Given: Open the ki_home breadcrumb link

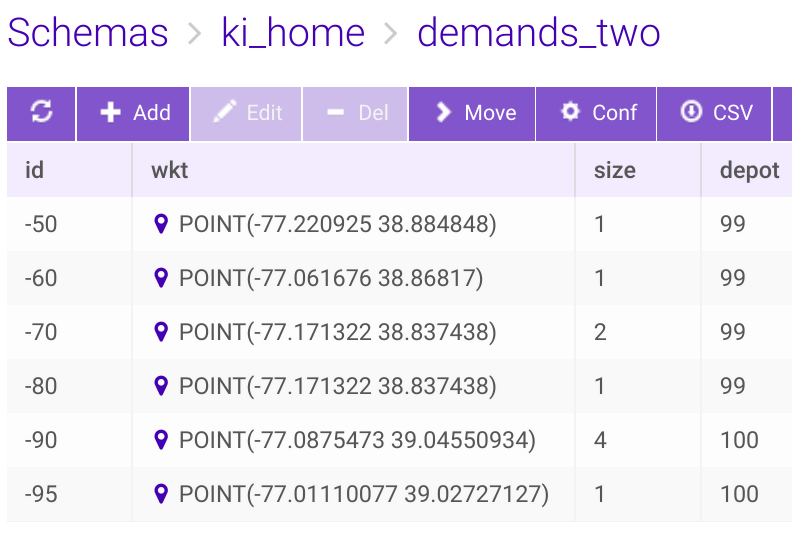Looking at the screenshot, I should click(292, 34).
